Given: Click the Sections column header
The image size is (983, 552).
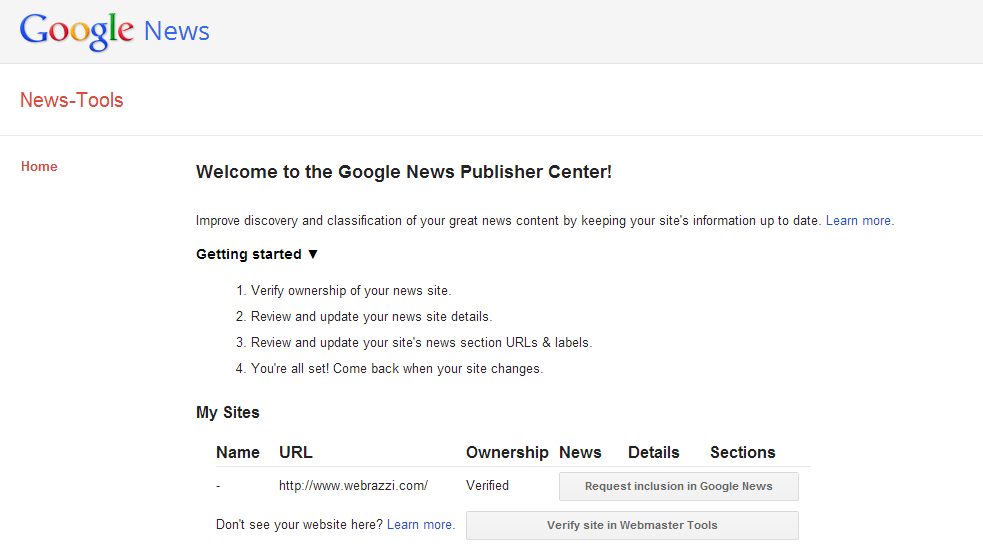Looking at the screenshot, I should tap(742, 452).
